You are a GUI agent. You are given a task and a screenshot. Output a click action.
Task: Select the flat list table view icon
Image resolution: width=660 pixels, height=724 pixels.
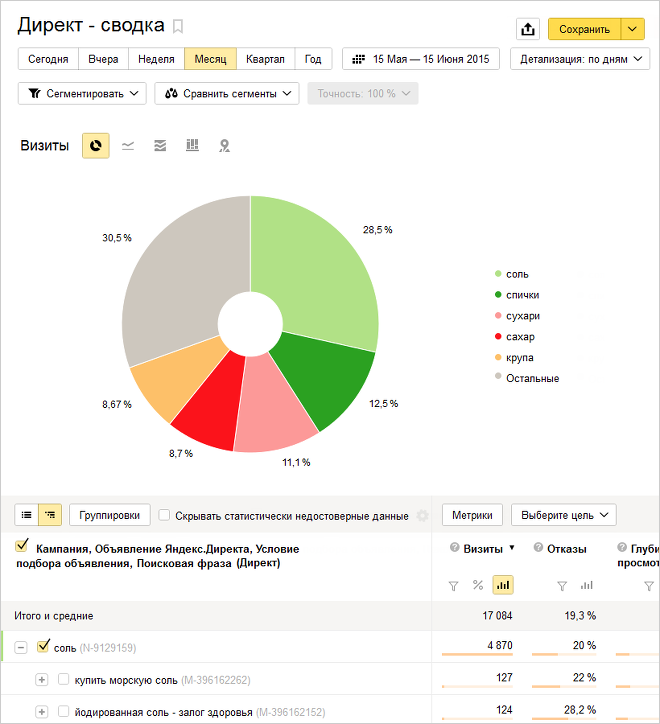click(x=26, y=515)
